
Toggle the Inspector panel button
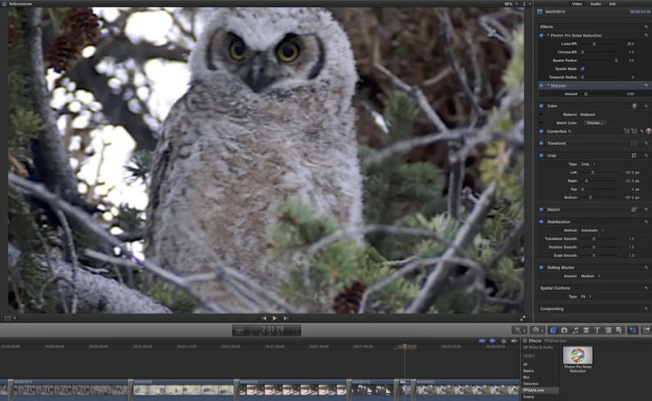tap(633, 330)
